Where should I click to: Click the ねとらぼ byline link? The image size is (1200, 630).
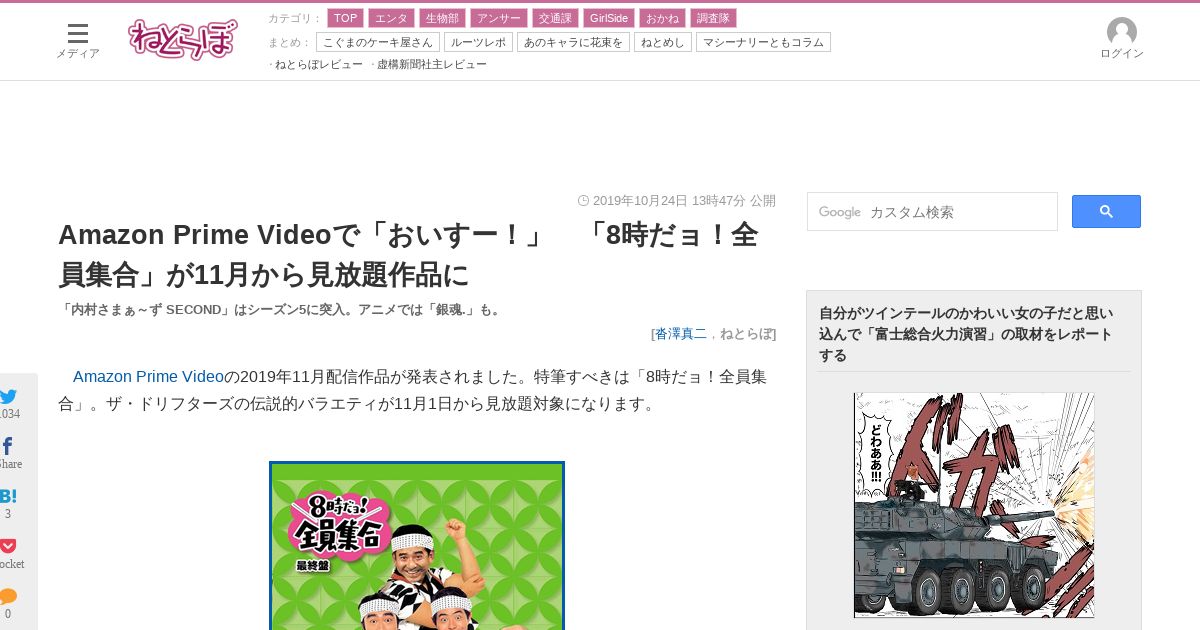click(x=745, y=334)
